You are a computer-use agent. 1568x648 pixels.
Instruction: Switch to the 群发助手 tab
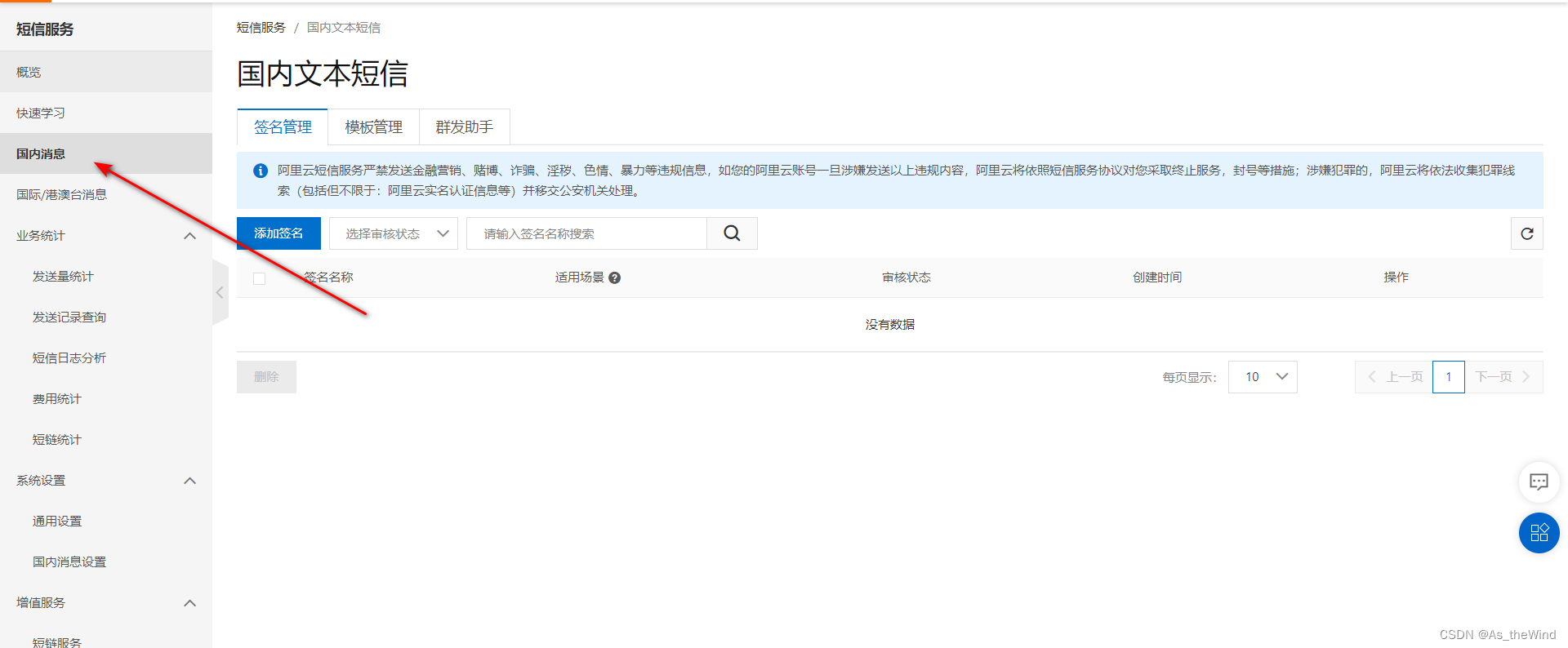tap(465, 126)
